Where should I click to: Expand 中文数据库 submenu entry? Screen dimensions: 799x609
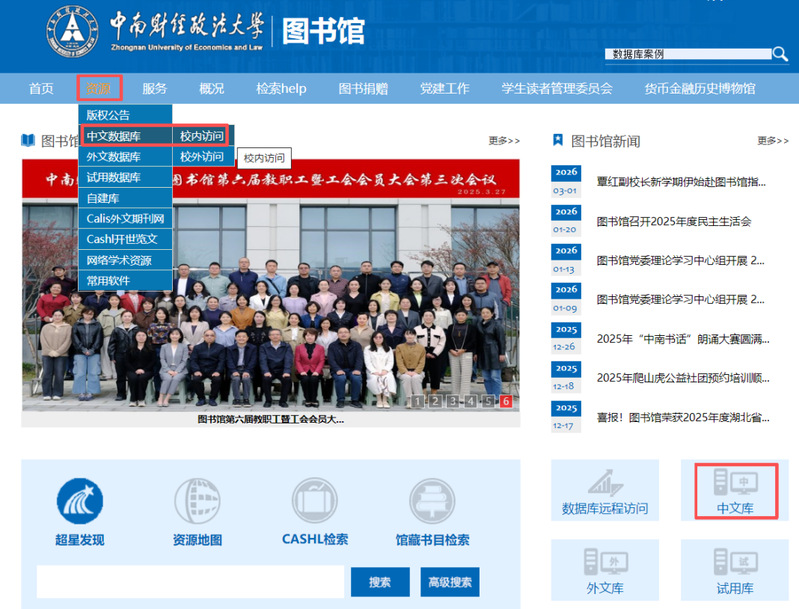pos(114,136)
